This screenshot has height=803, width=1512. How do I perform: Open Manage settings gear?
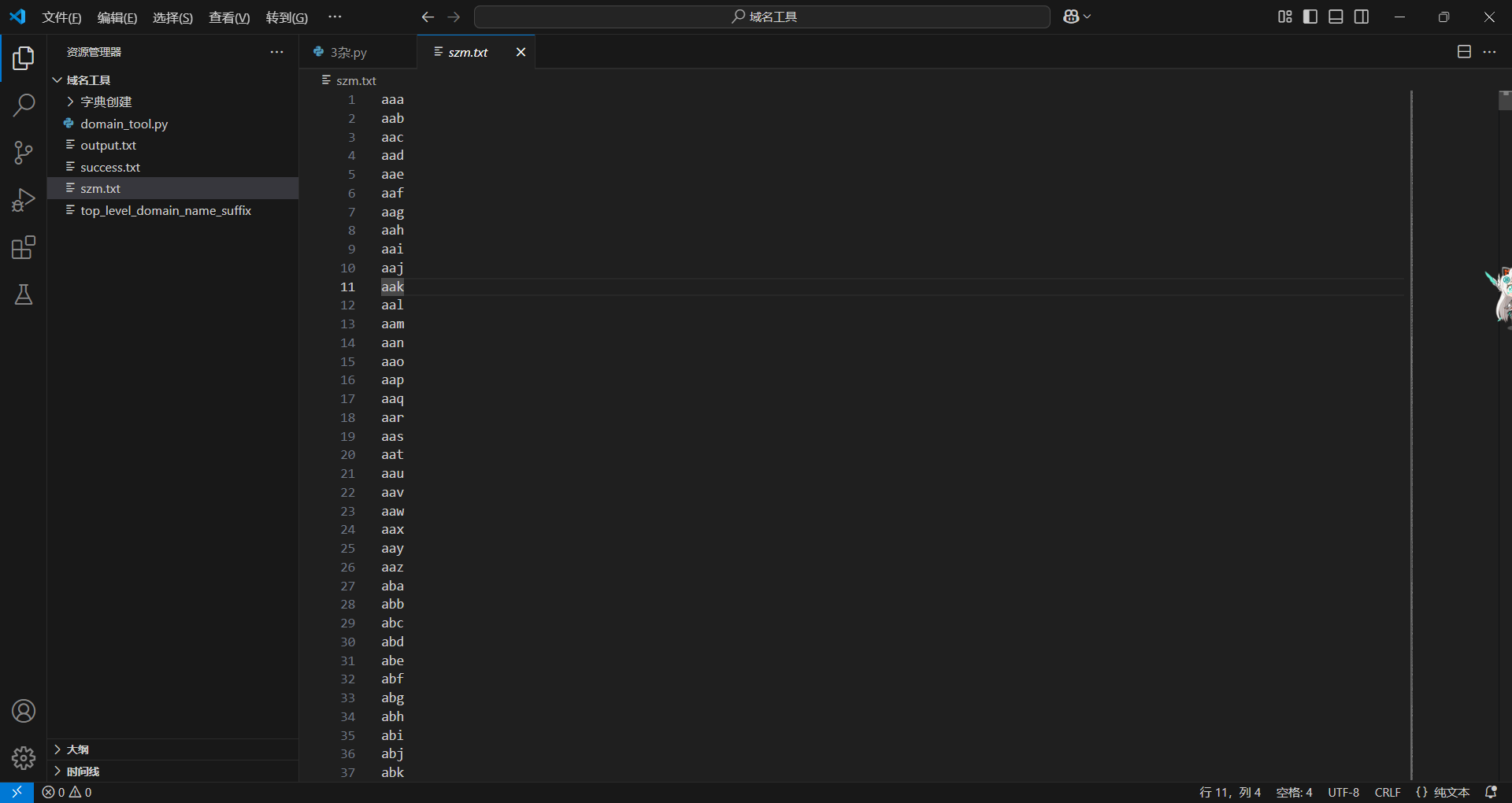[24, 758]
